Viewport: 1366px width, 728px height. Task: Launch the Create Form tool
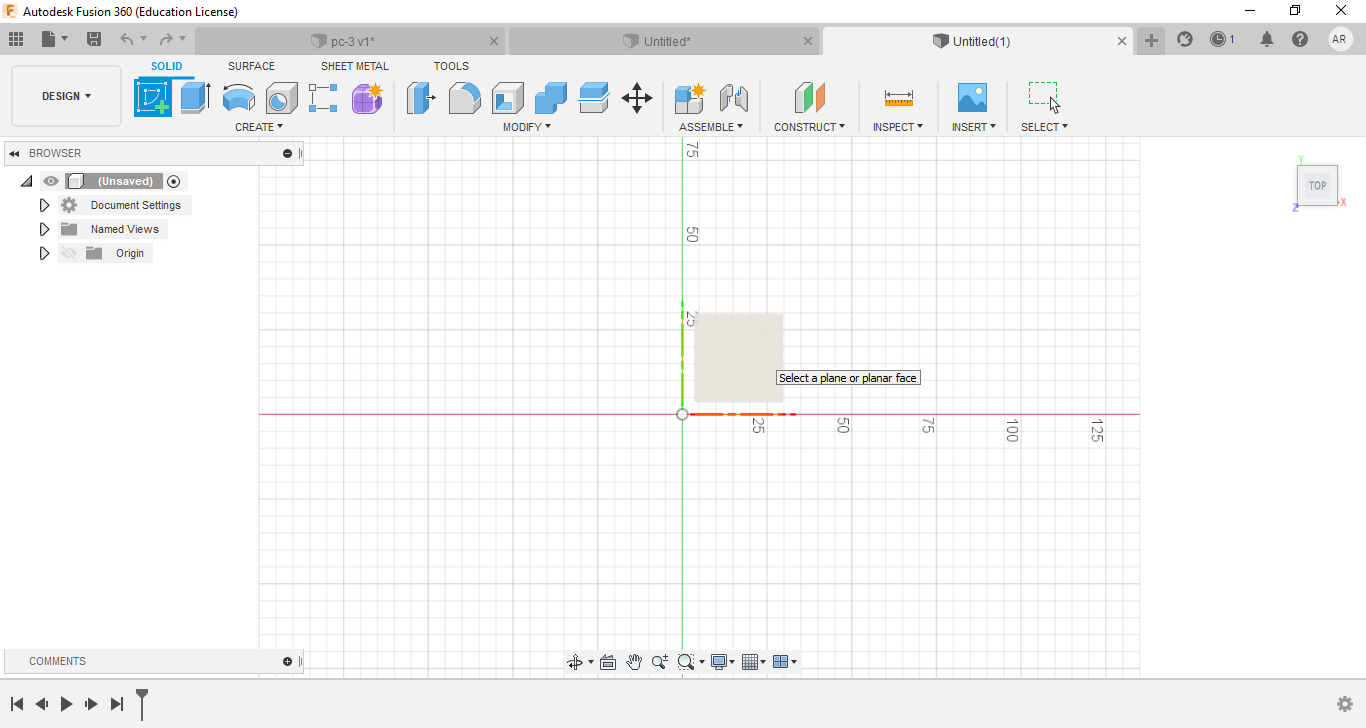367,98
